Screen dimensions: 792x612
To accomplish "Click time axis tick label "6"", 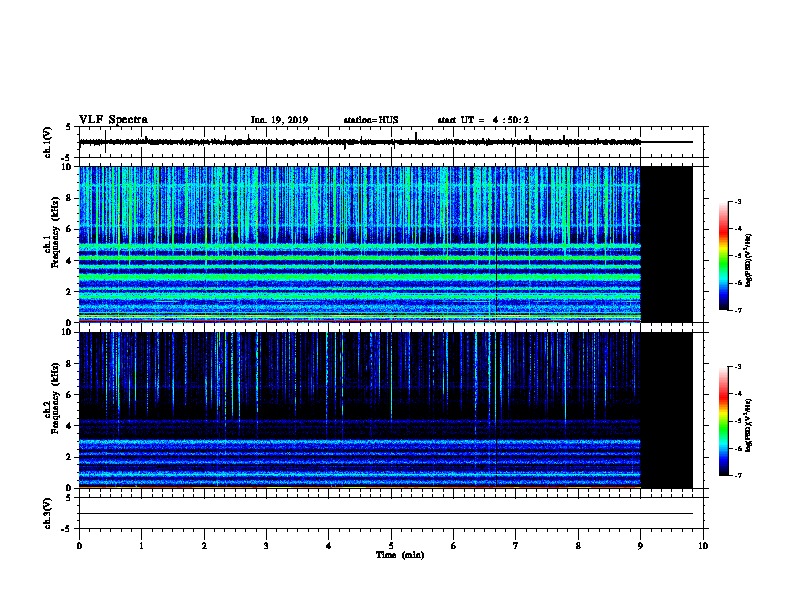I will 453,545.
